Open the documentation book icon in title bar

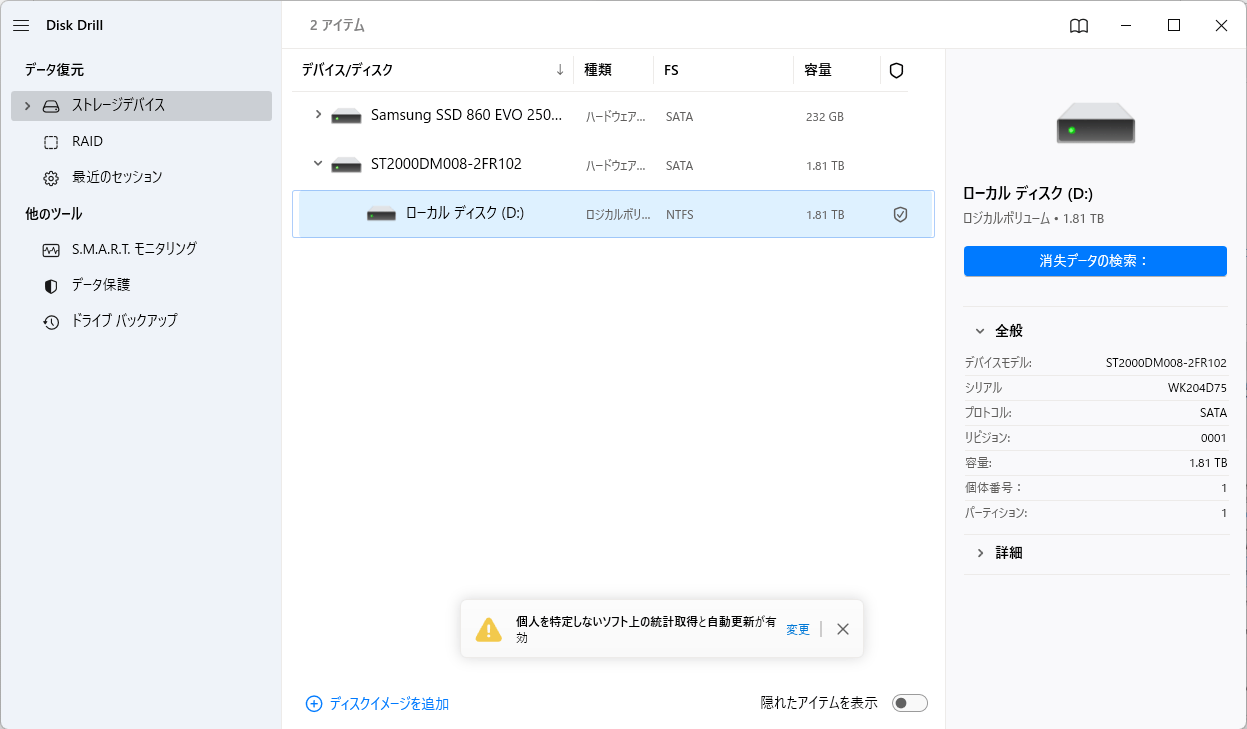click(1080, 26)
